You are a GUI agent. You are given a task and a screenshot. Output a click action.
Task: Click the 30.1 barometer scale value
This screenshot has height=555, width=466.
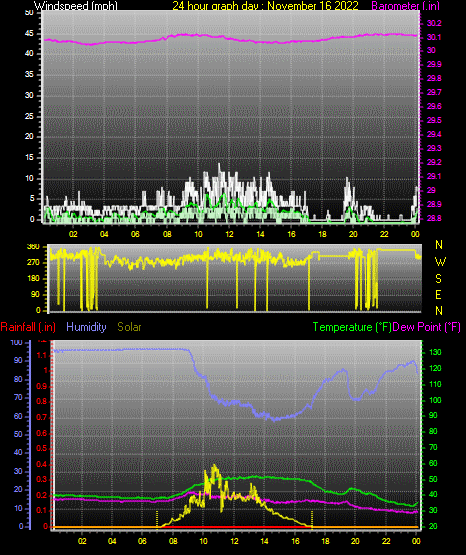pyautogui.click(x=434, y=37)
